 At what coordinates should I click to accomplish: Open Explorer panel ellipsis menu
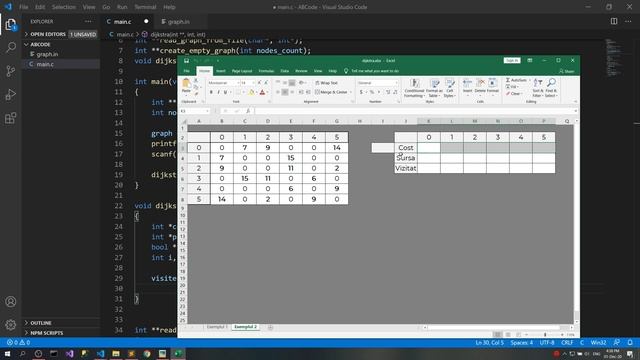[x=88, y=21]
